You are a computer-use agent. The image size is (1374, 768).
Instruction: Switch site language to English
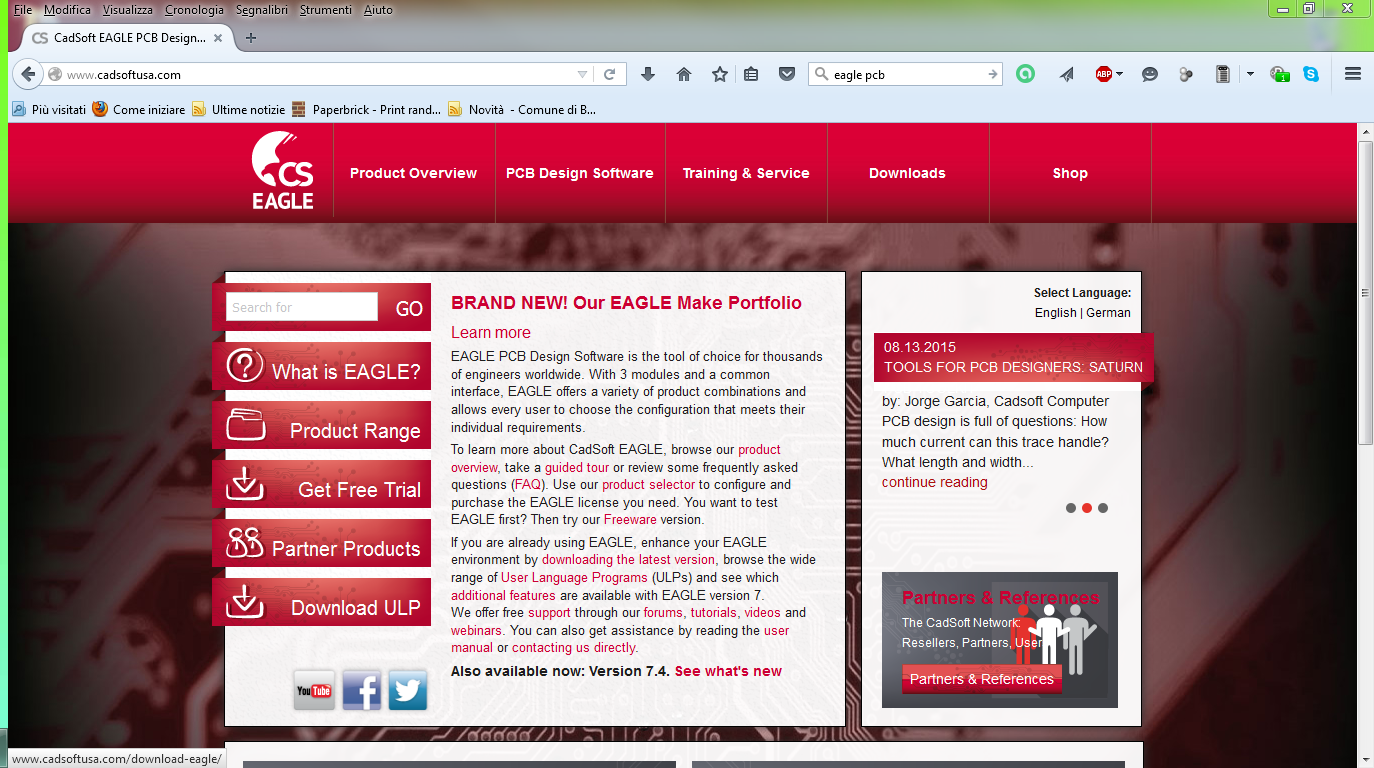pyautogui.click(x=1056, y=313)
